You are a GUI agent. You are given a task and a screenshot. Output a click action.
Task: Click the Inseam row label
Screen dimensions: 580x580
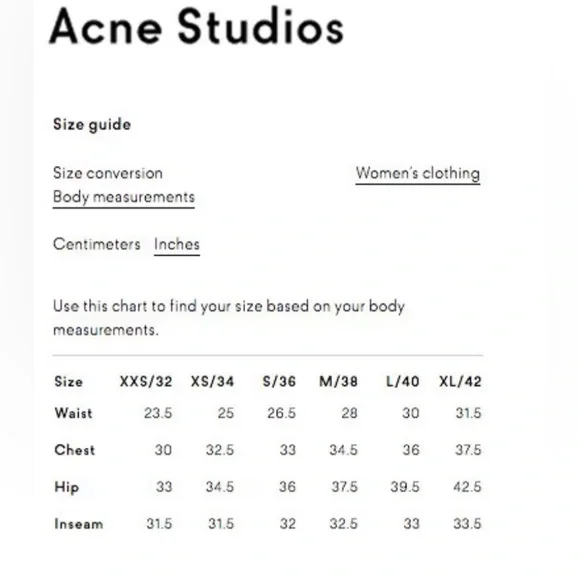pos(78,524)
